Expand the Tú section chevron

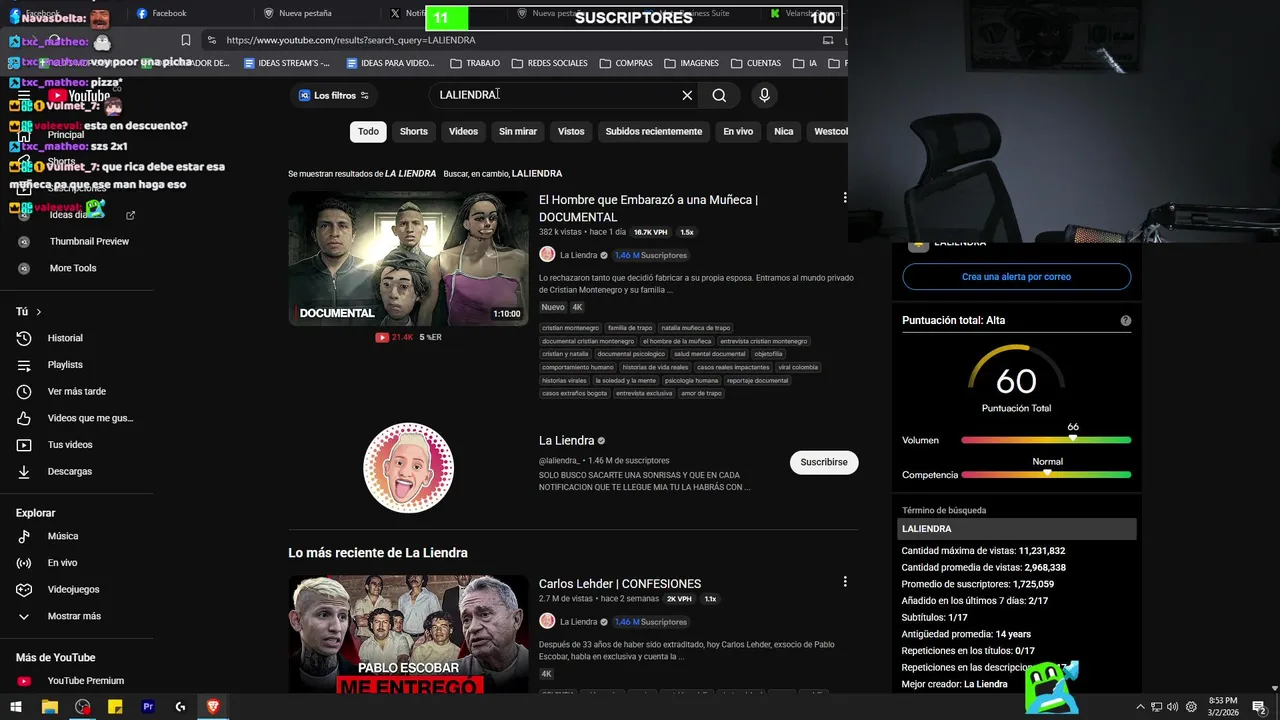tap(39, 312)
